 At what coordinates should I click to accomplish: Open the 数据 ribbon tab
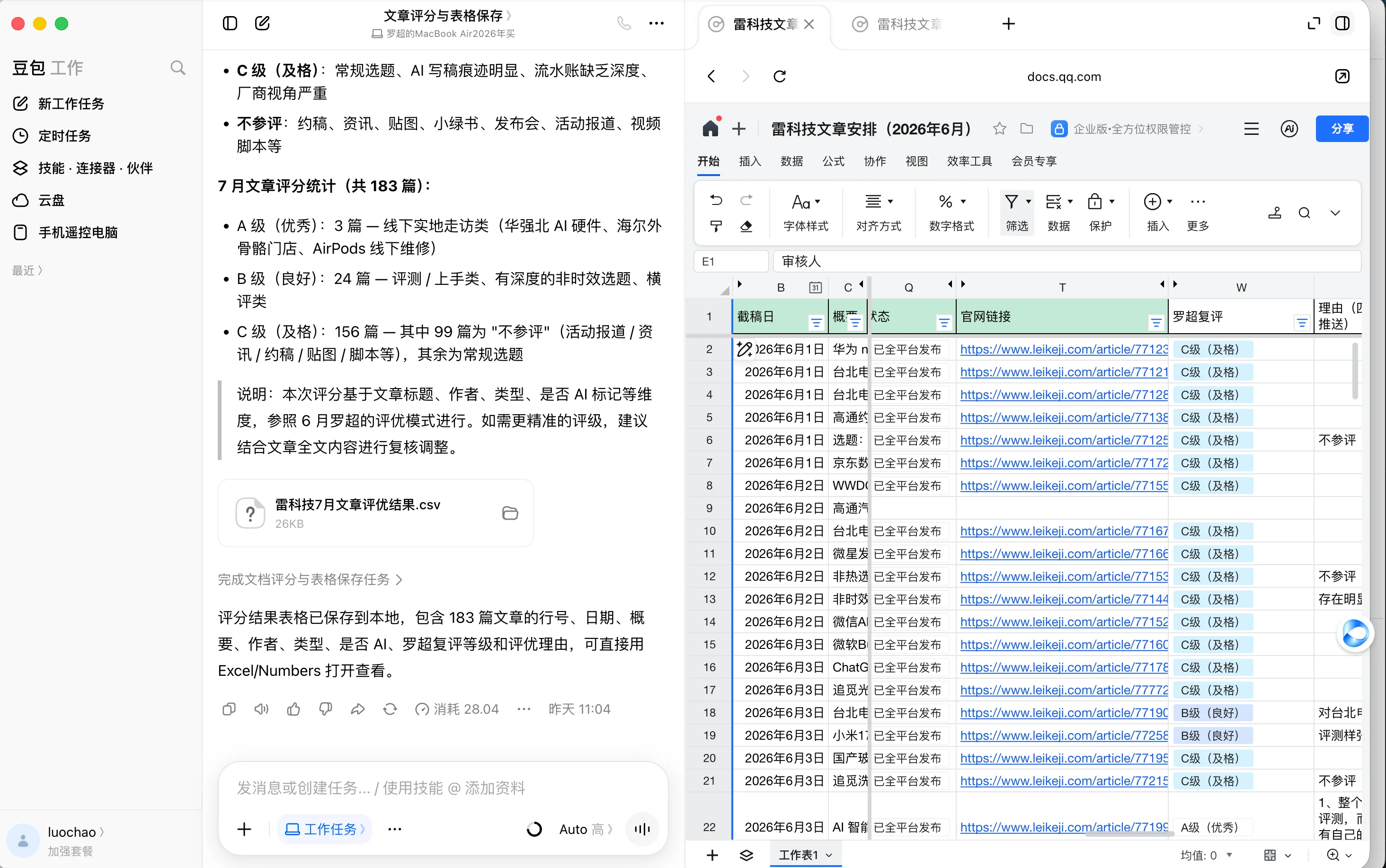792,161
